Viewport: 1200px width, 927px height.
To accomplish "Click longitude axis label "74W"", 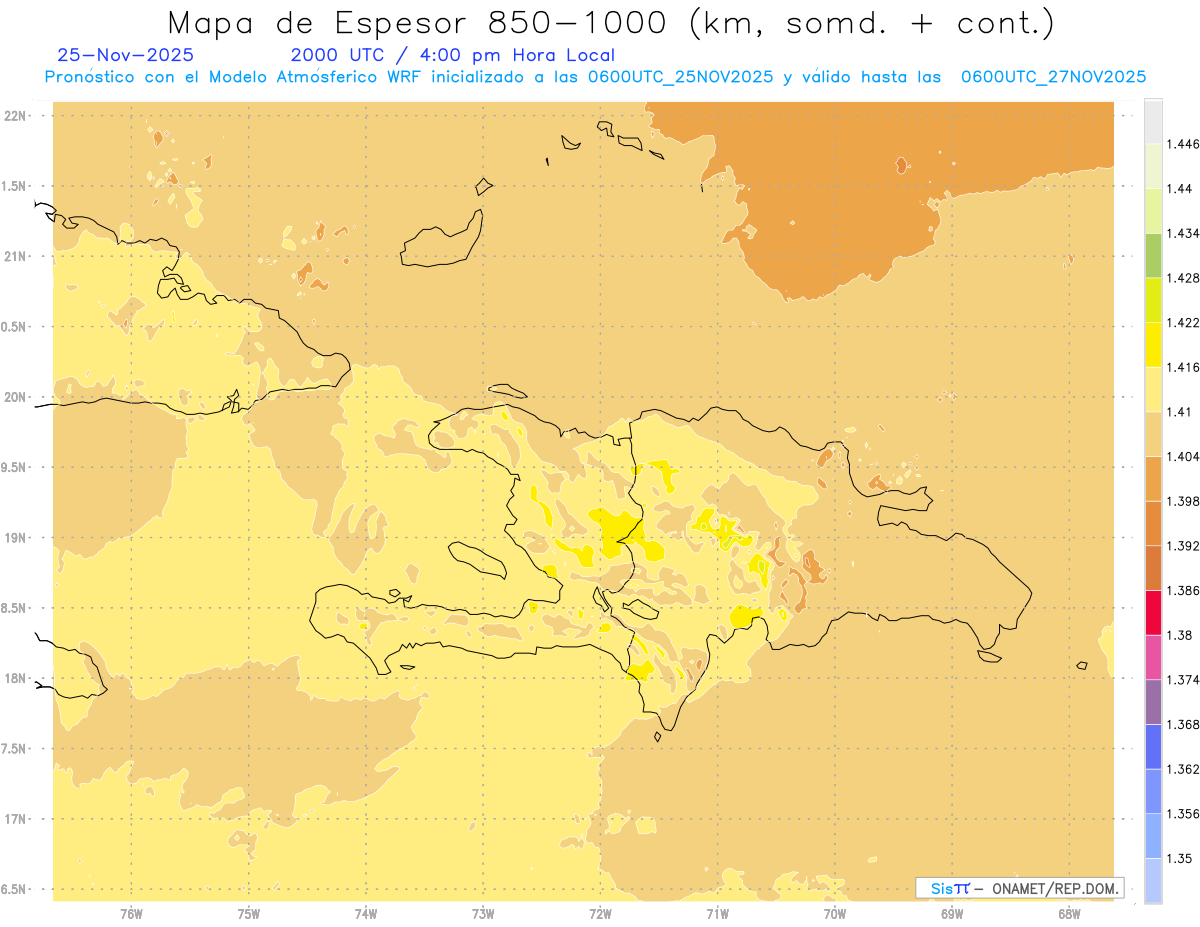I will (x=365, y=914).
